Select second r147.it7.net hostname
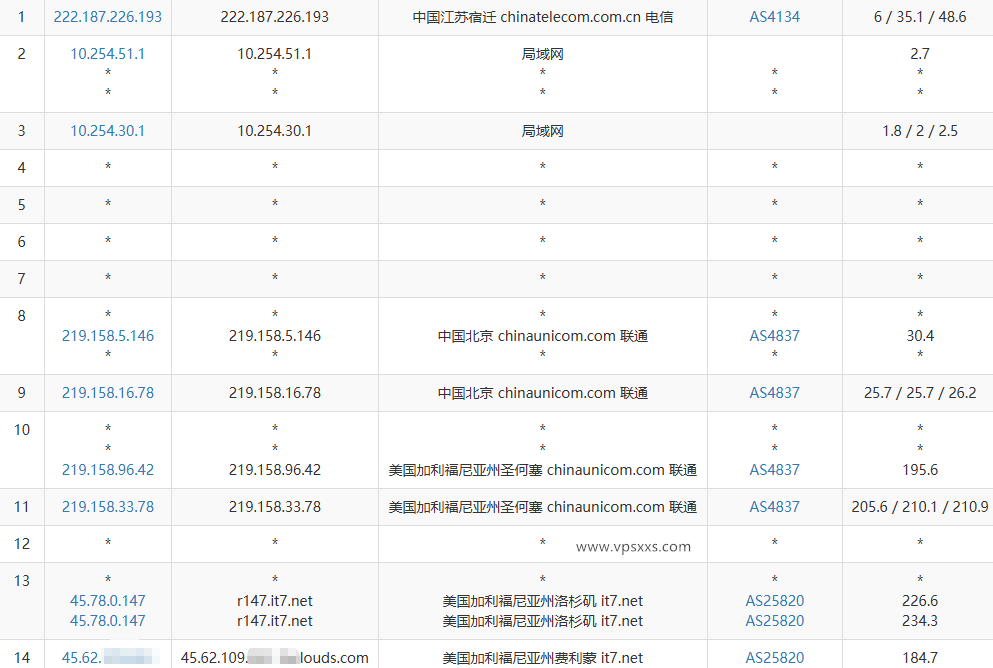This screenshot has height=668, width=993. 275,621
